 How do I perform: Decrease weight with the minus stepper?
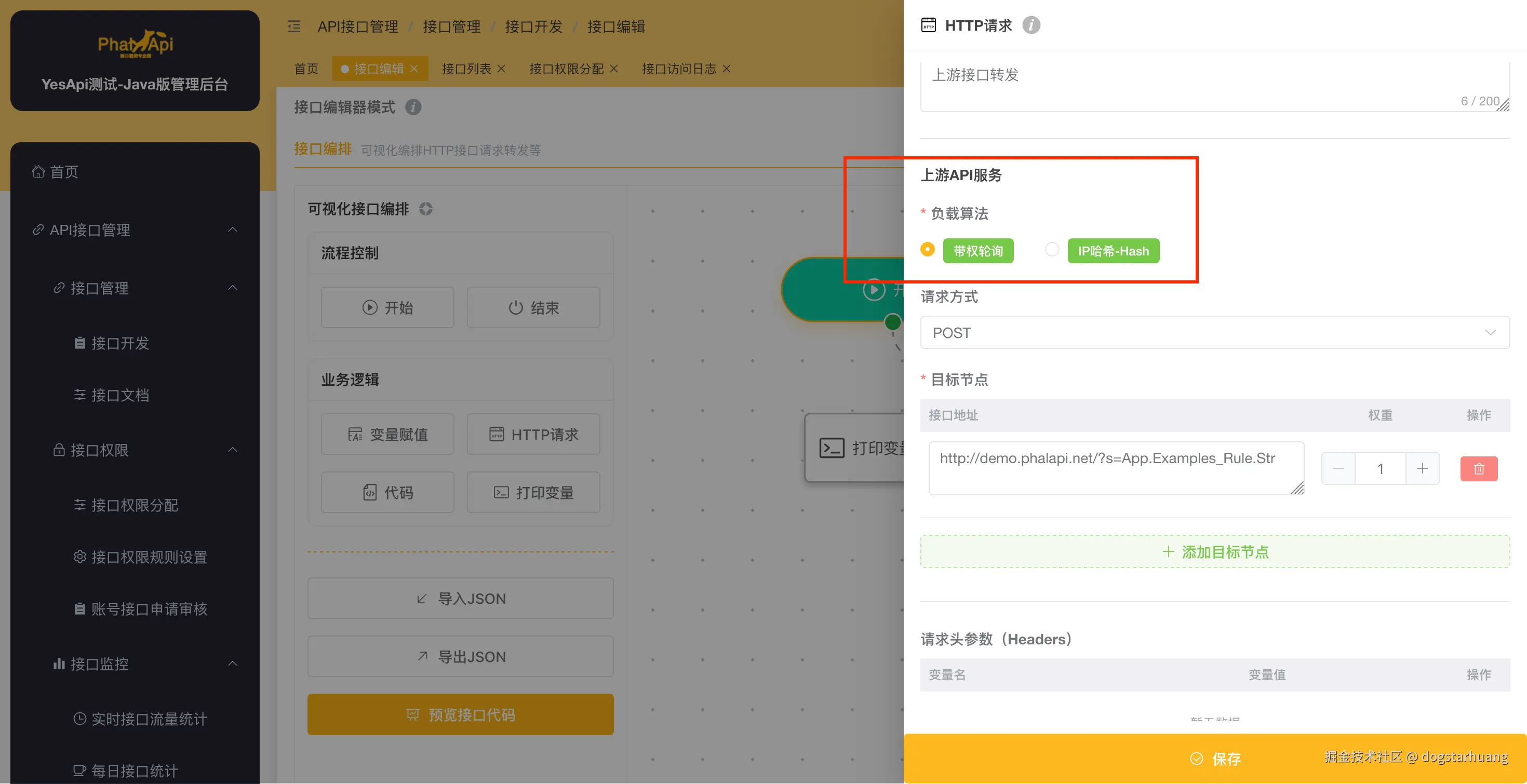point(1338,469)
